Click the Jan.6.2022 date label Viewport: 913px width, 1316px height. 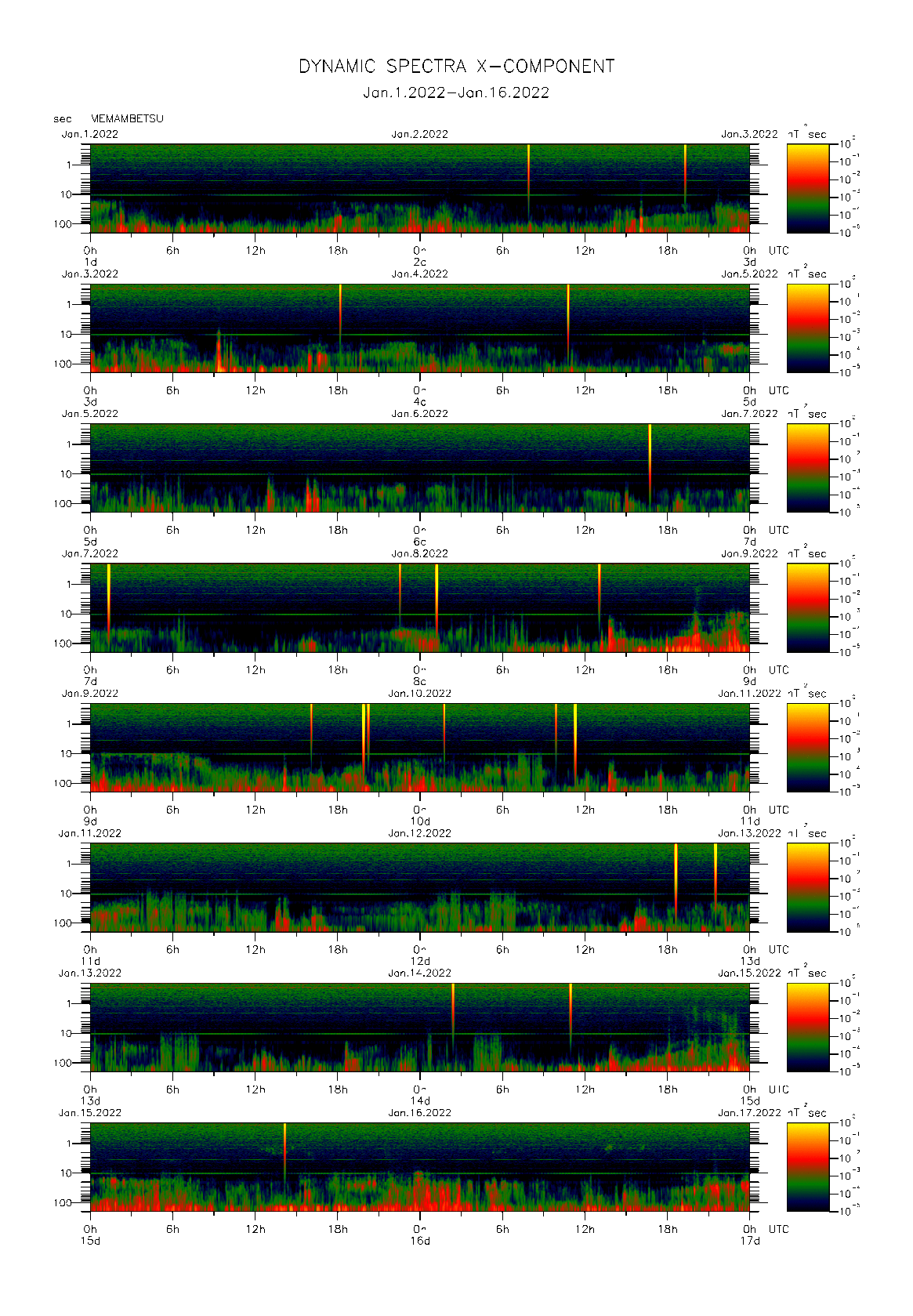(x=420, y=414)
